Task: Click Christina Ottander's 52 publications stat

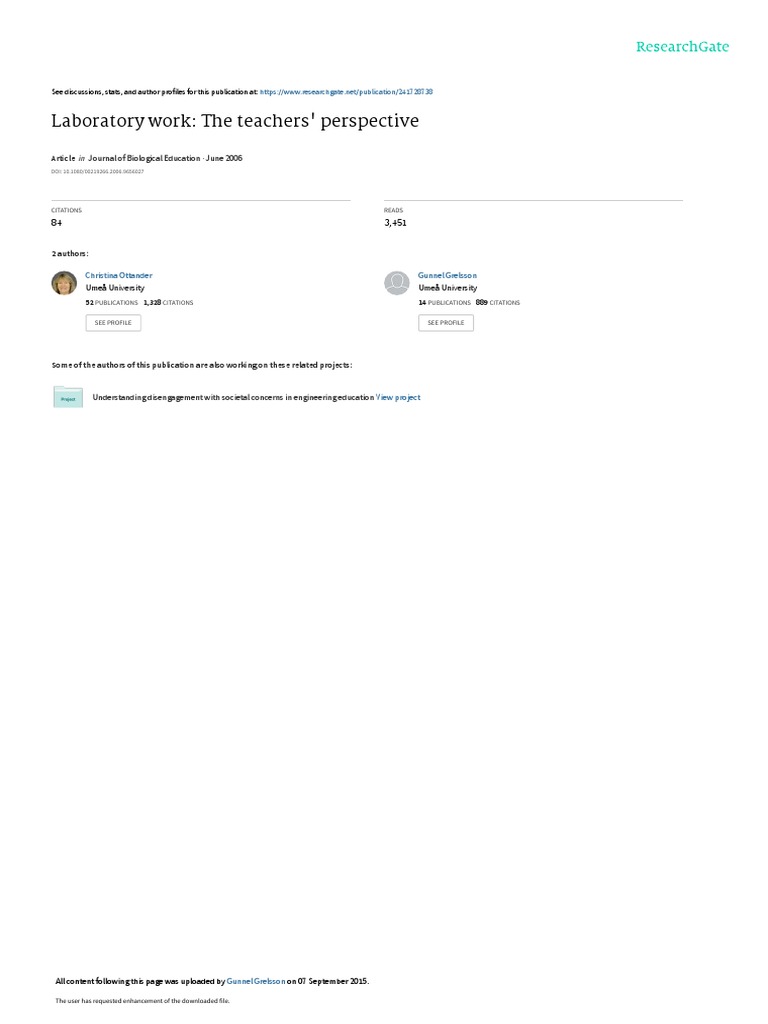Action: [112, 303]
